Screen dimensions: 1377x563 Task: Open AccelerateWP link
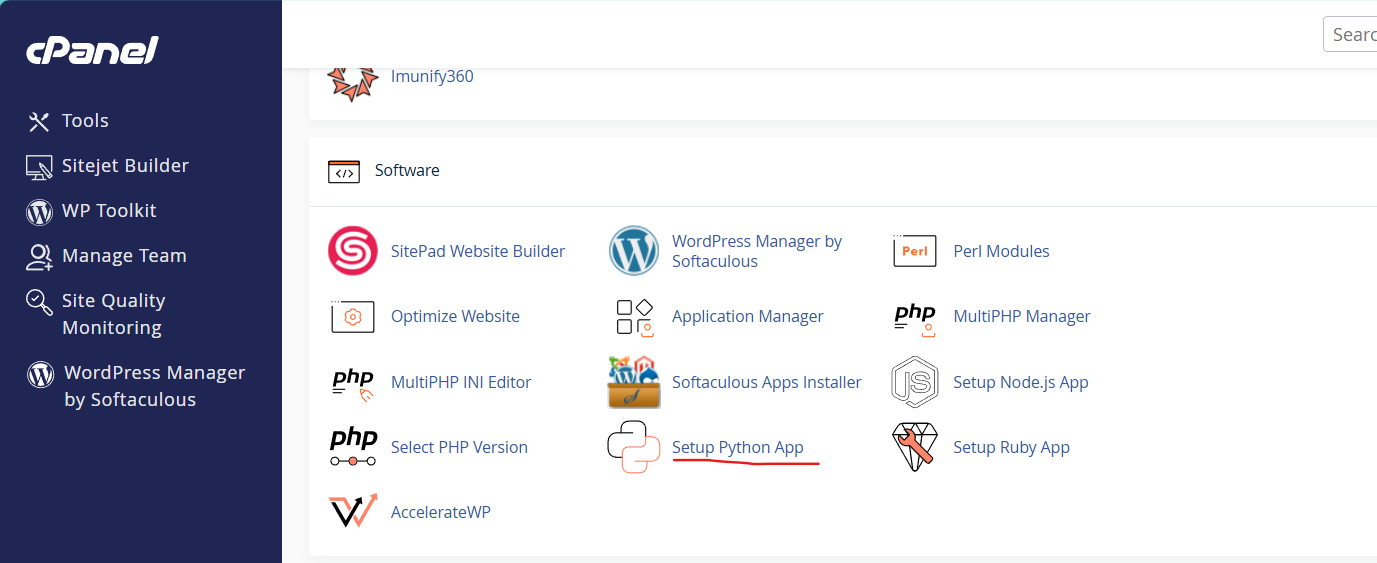coord(441,512)
